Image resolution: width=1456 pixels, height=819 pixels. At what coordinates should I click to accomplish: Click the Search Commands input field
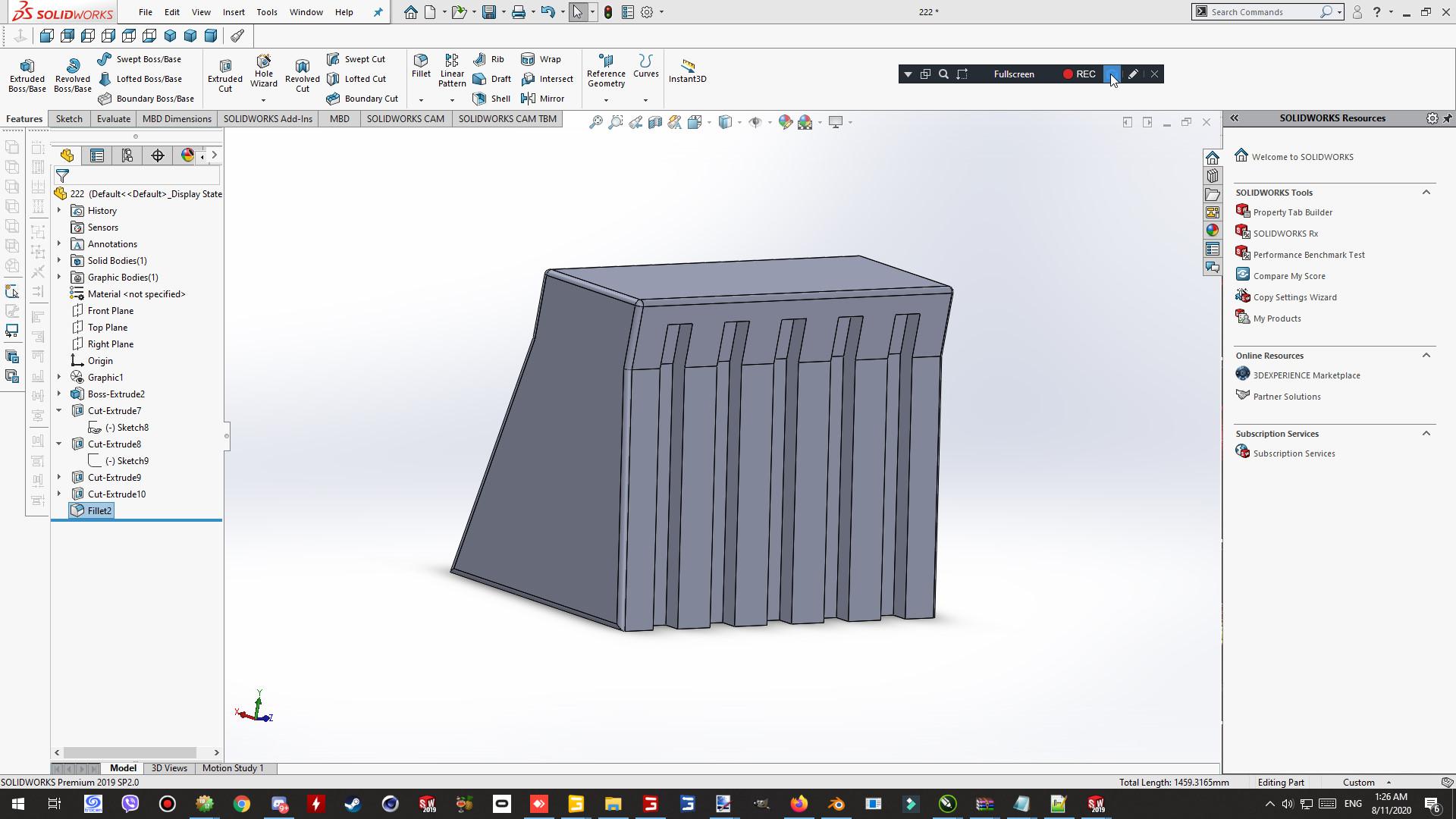click(1259, 12)
